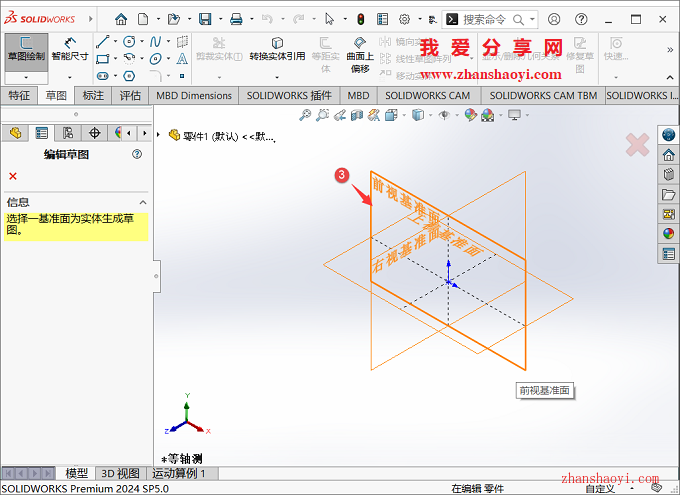Click the 草图绘制 sketch tool button

pyautogui.click(x=26, y=49)
